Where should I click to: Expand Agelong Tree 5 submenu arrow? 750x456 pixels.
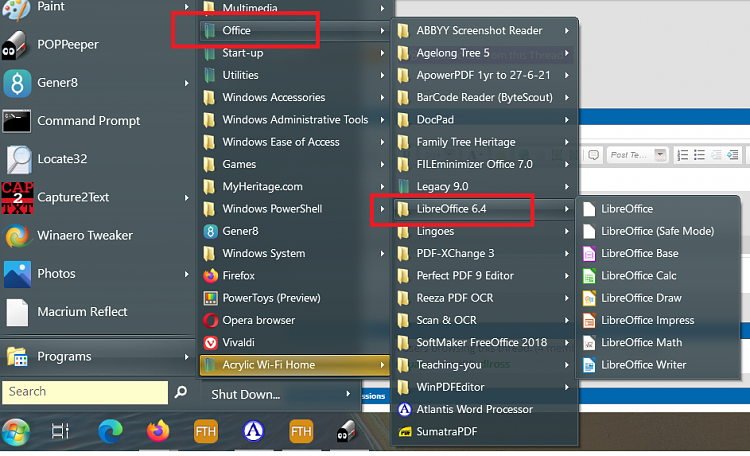pyautogui.click(x=567, y=53)
